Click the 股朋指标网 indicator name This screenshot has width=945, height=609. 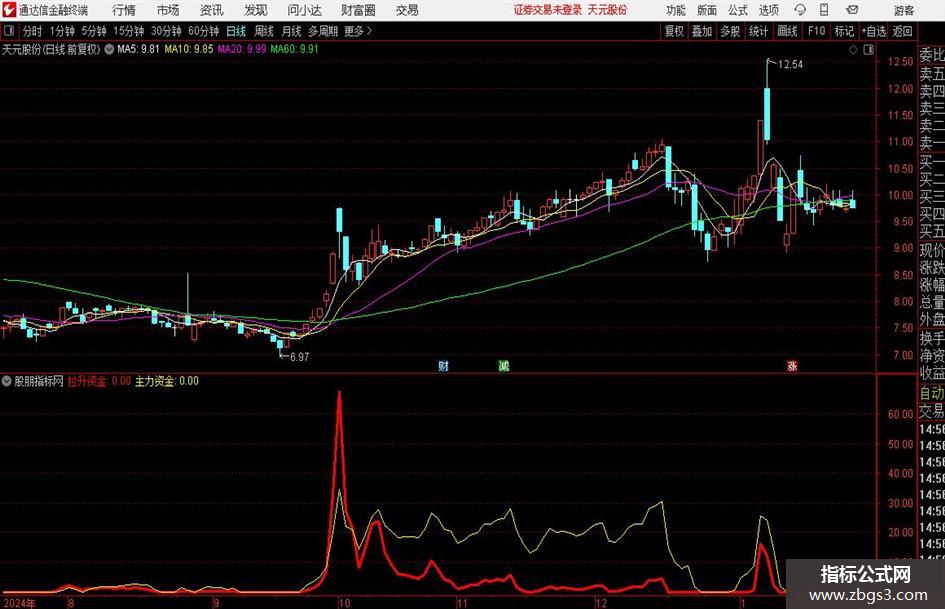[39, 381]
